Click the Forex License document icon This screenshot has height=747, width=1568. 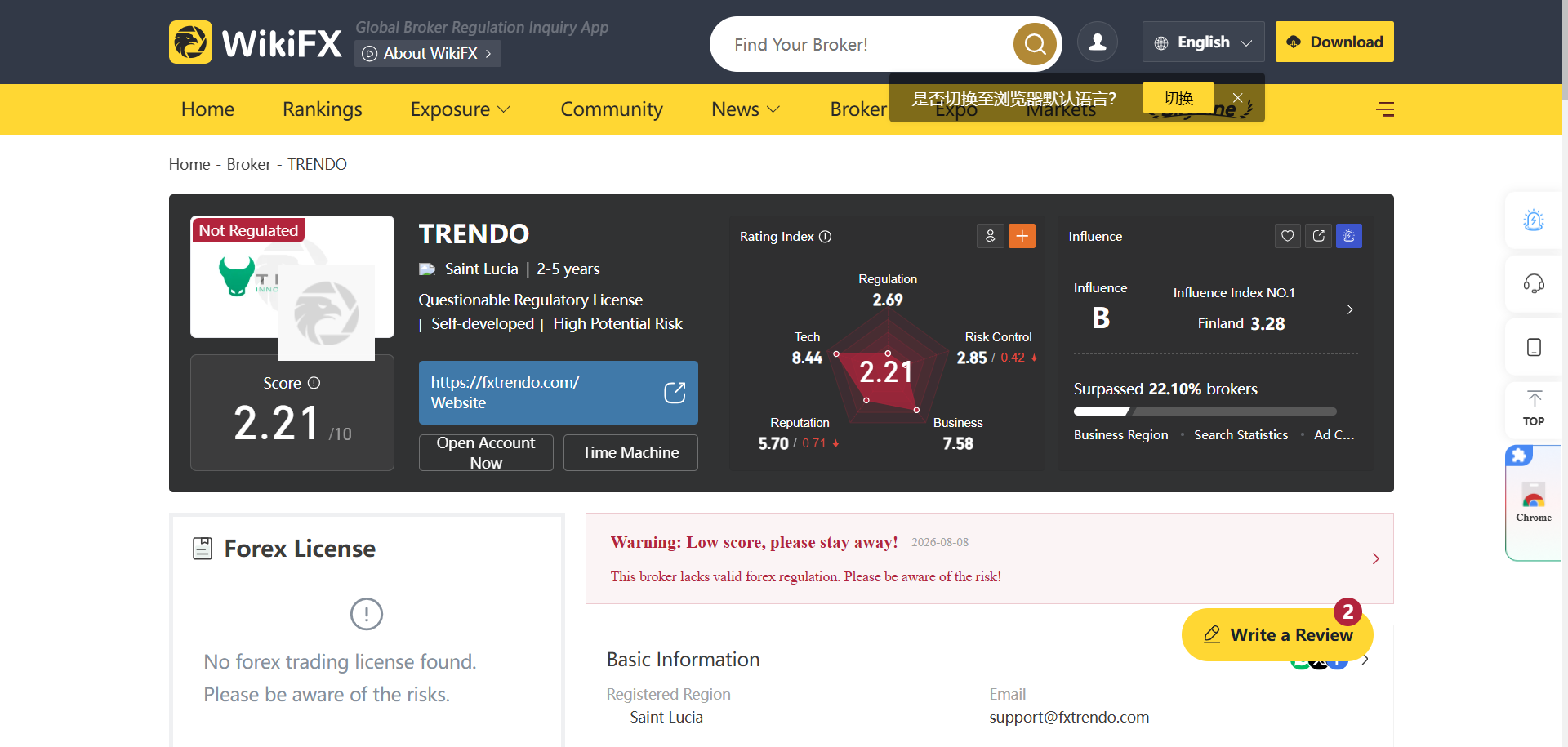tap(203, 549)
